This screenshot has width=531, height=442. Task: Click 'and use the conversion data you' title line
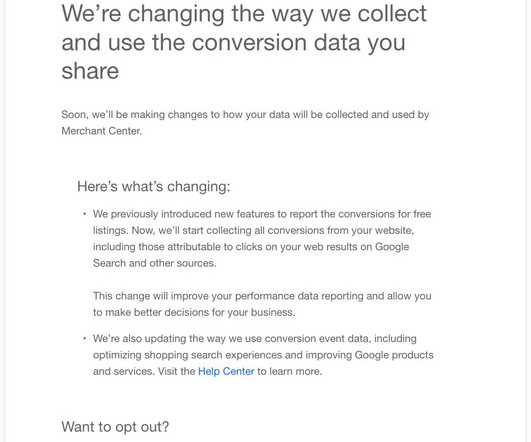(233, 43)
